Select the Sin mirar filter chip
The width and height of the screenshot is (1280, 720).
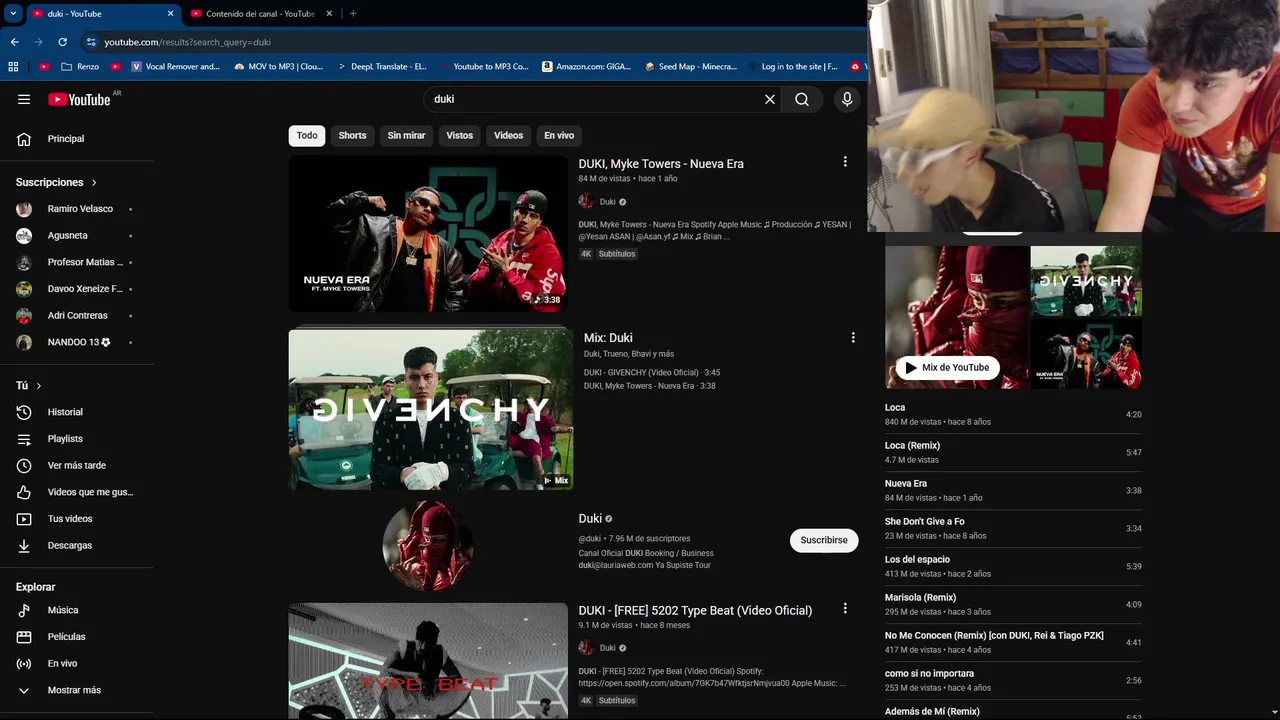point(406,136)
